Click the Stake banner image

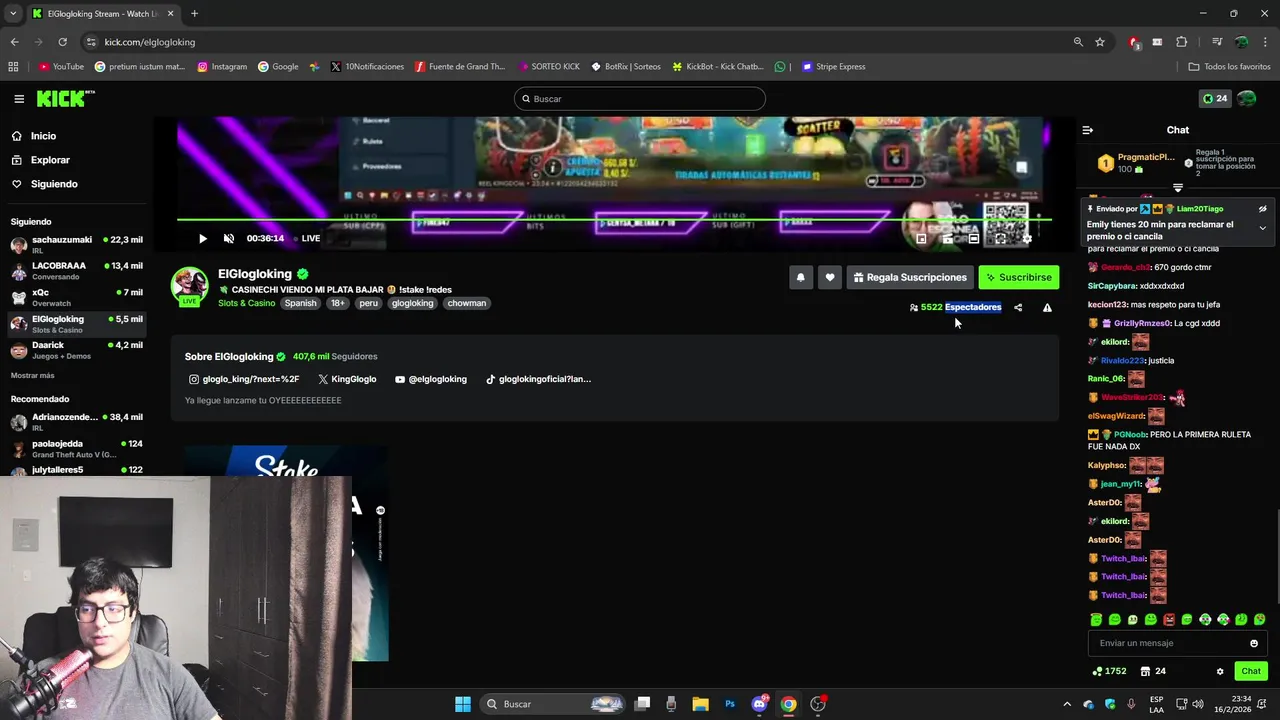click(285, 553)
